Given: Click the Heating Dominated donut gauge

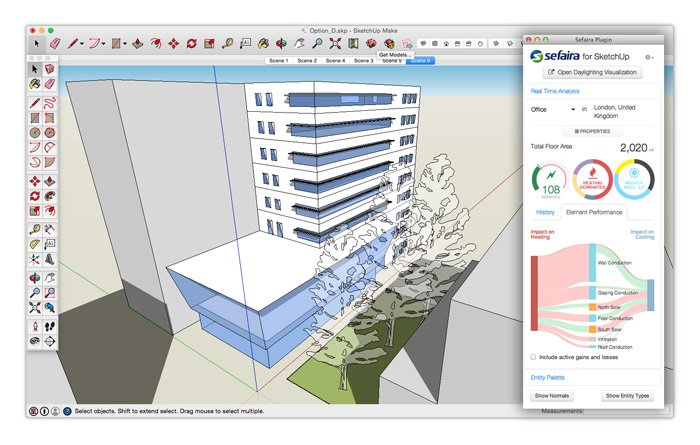Looking at the screenshot, I should coord(592,180).
